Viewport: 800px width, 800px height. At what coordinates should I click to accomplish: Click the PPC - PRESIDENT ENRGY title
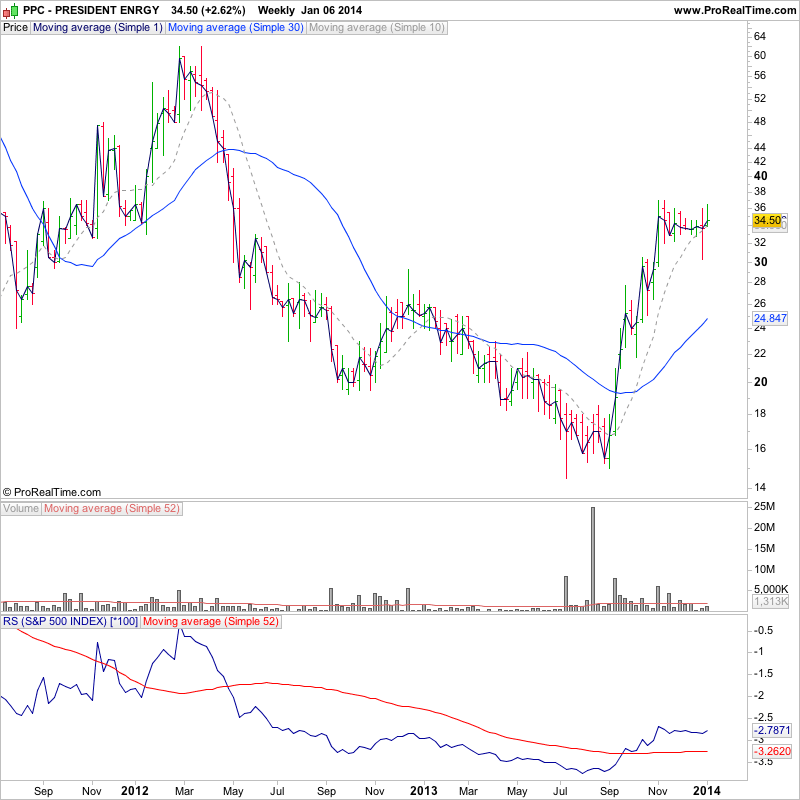click(x=91, y=10)
